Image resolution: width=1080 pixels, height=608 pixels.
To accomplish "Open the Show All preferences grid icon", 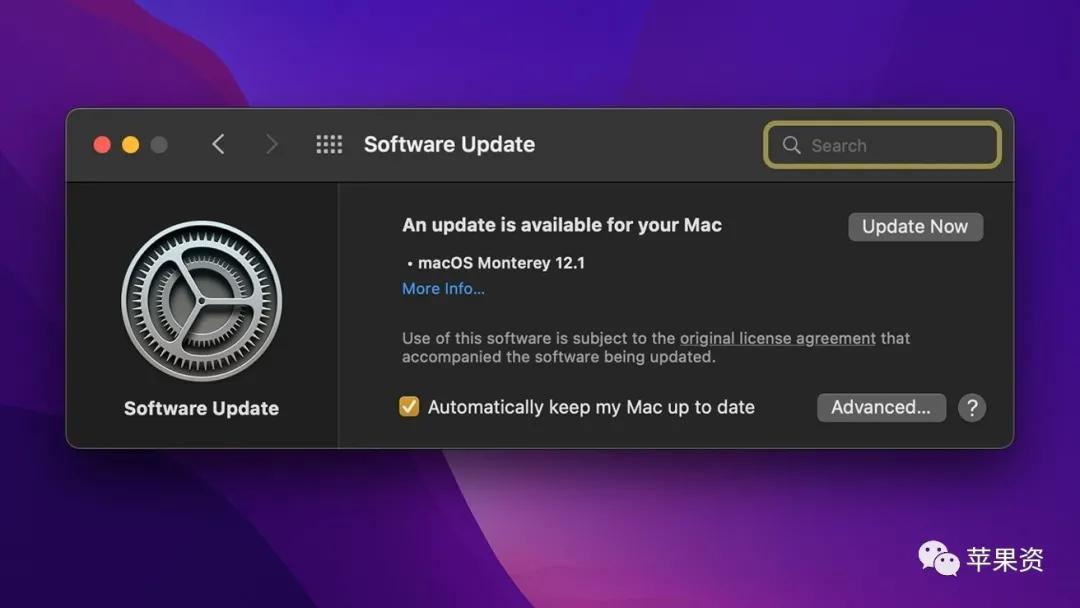I will tap(329, 144).
